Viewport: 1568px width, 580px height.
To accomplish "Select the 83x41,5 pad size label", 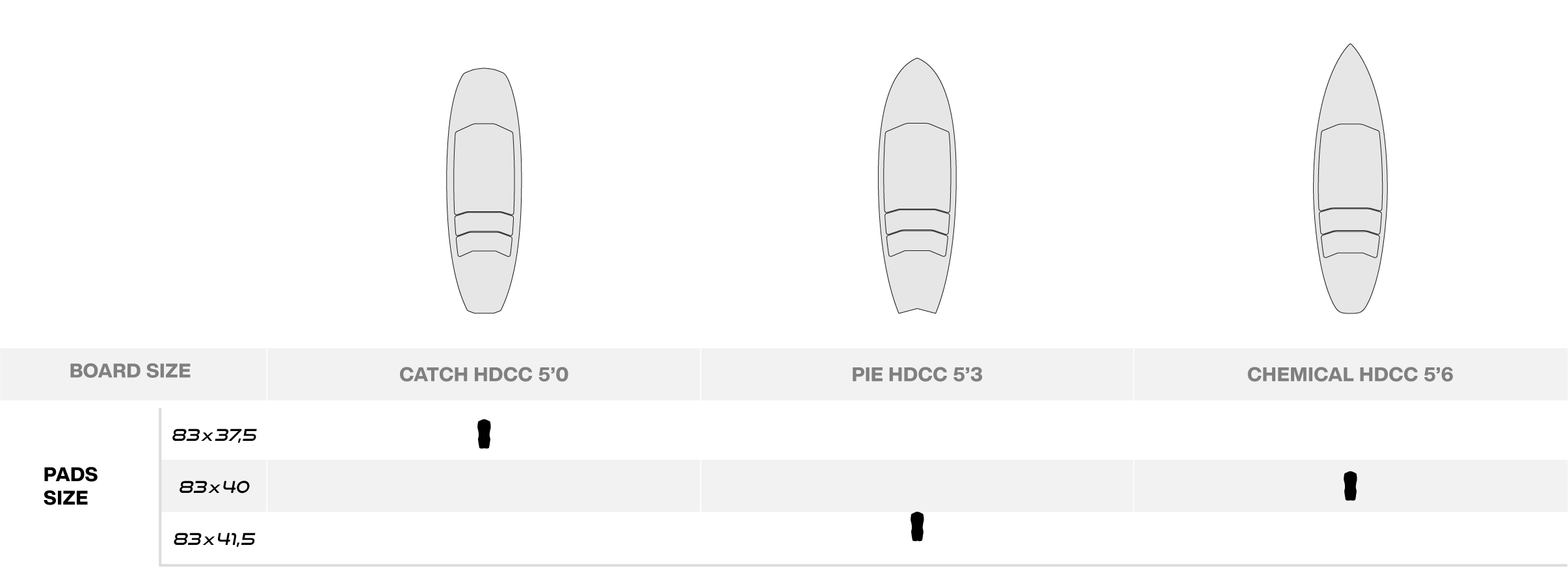I will pyautogui.click(x=214, y=539).
